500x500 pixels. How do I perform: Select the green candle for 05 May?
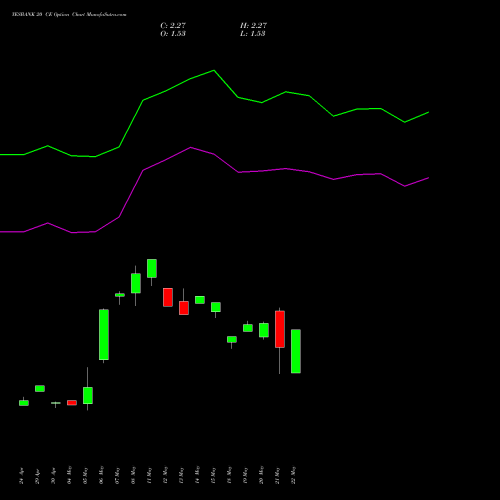88,395
